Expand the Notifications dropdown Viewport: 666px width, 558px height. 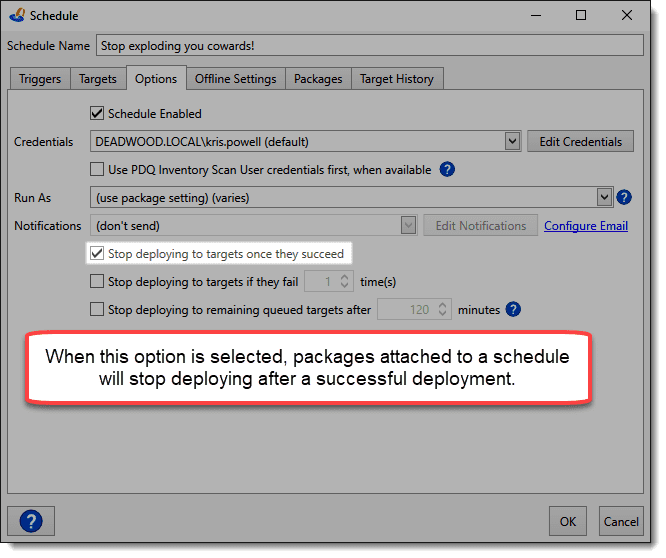(408, 225)
